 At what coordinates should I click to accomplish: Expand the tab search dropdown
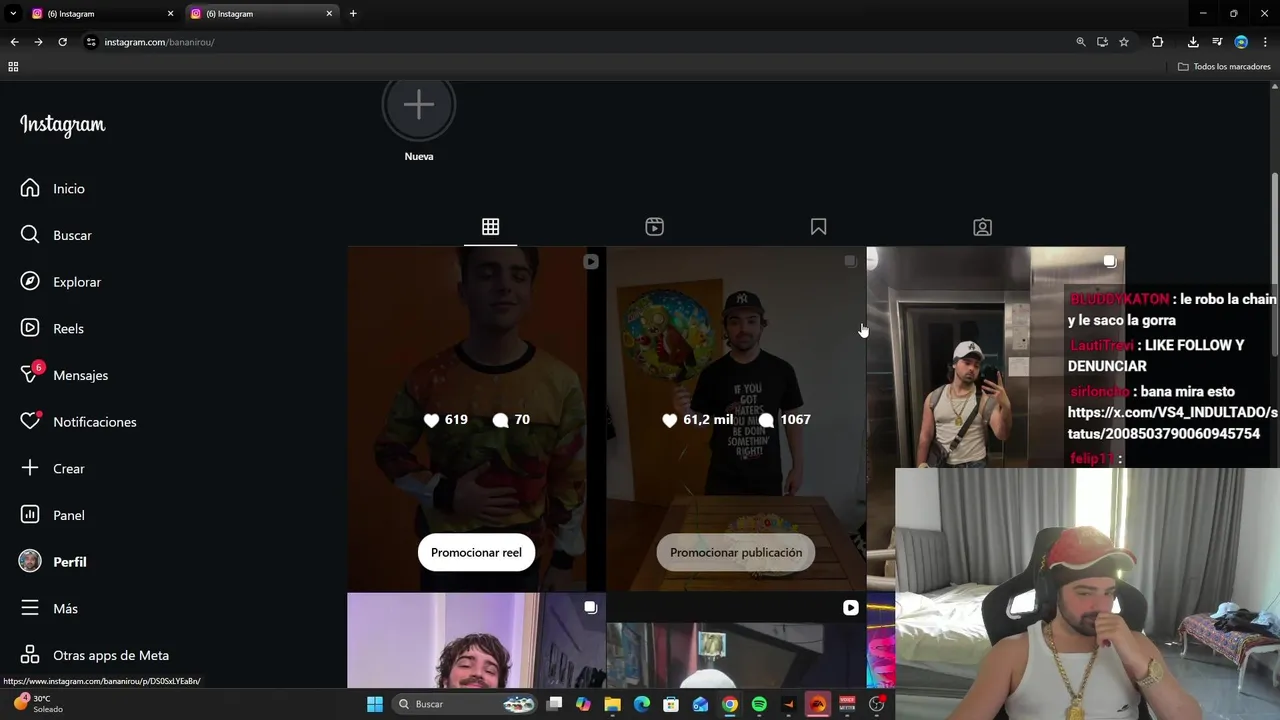point(13,14)
